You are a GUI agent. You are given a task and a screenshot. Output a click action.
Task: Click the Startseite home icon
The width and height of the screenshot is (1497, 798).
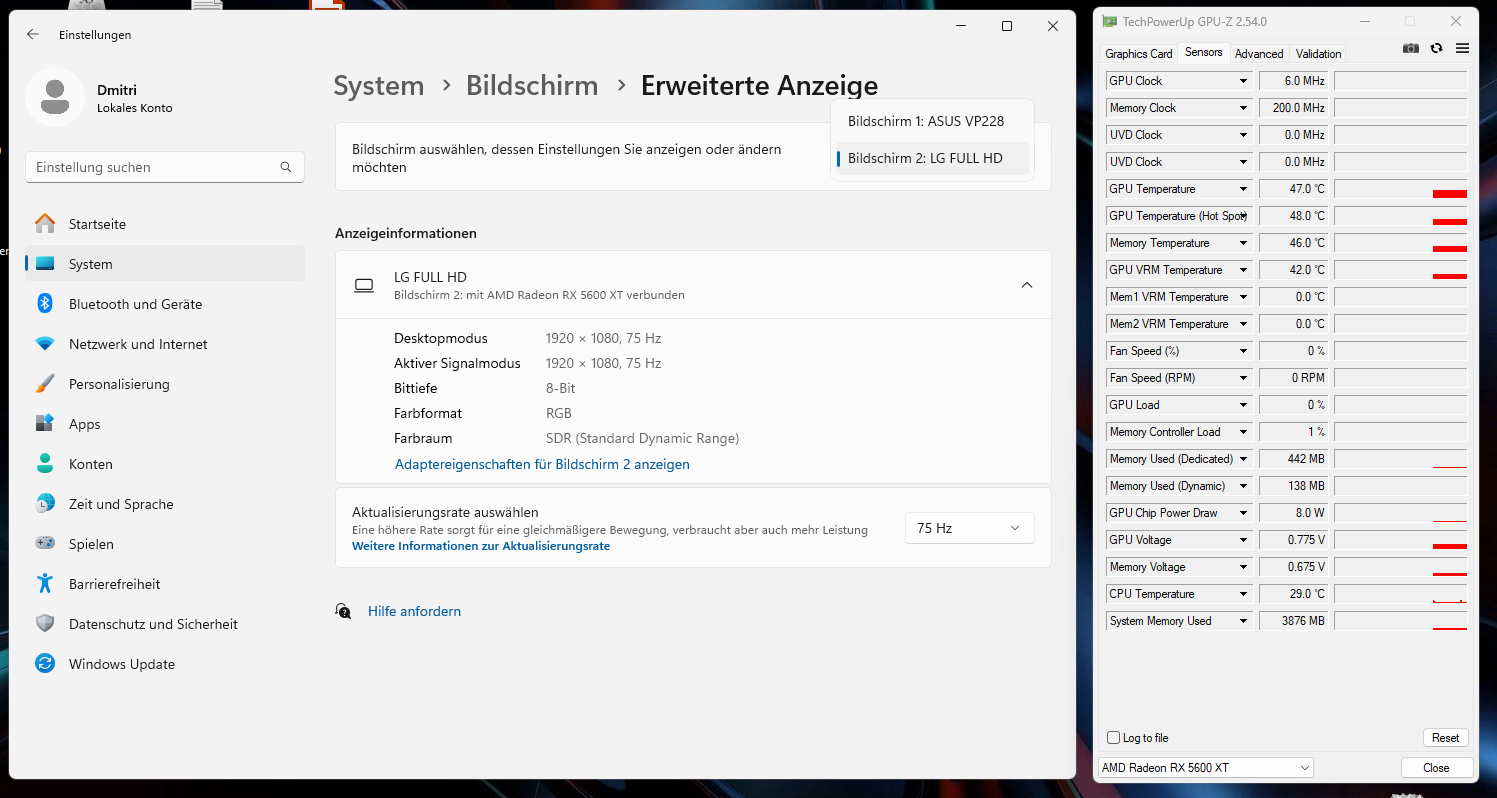point(45,224)
